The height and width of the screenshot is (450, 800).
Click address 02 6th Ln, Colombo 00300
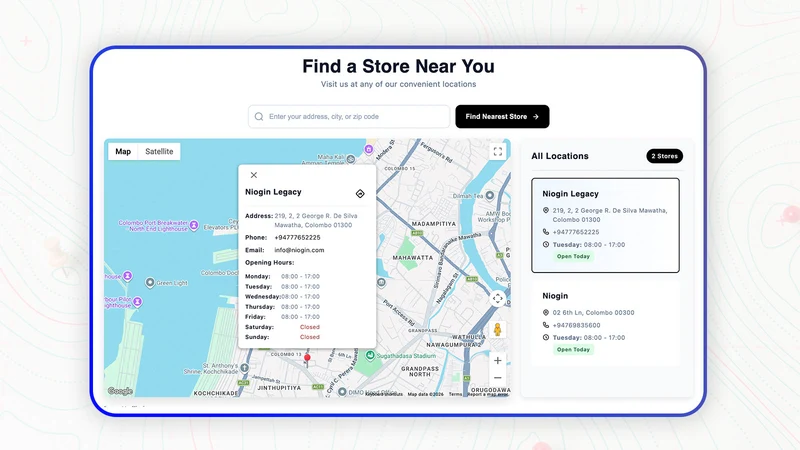point(593,312)
